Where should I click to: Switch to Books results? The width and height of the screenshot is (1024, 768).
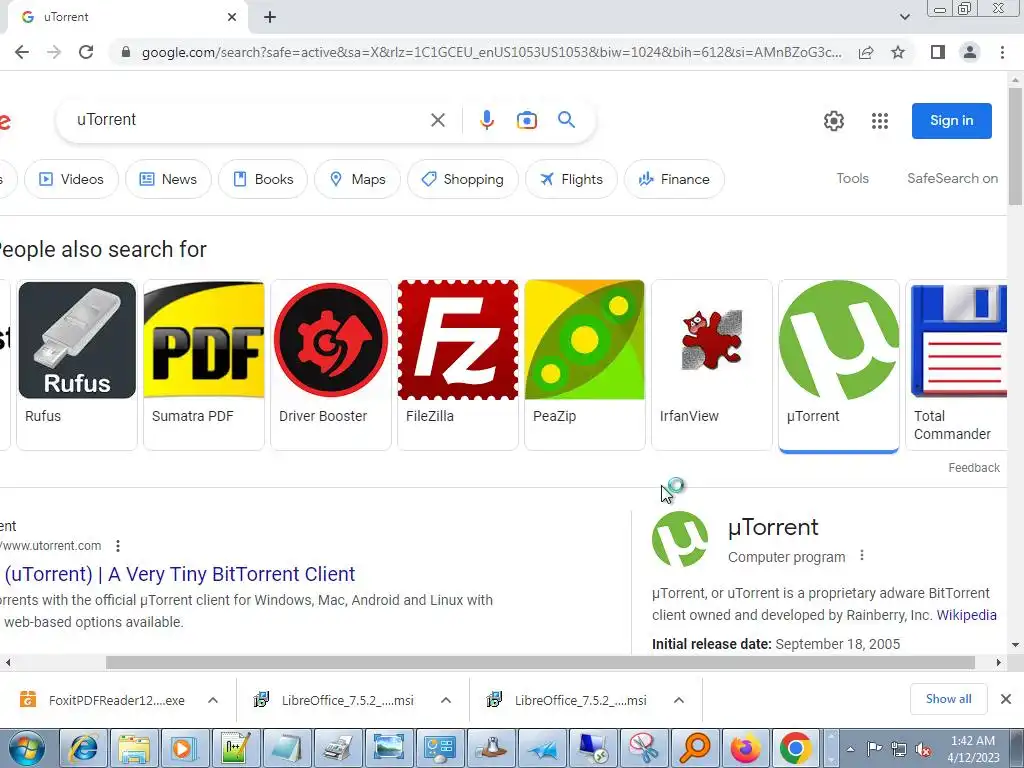click(263, 179)
